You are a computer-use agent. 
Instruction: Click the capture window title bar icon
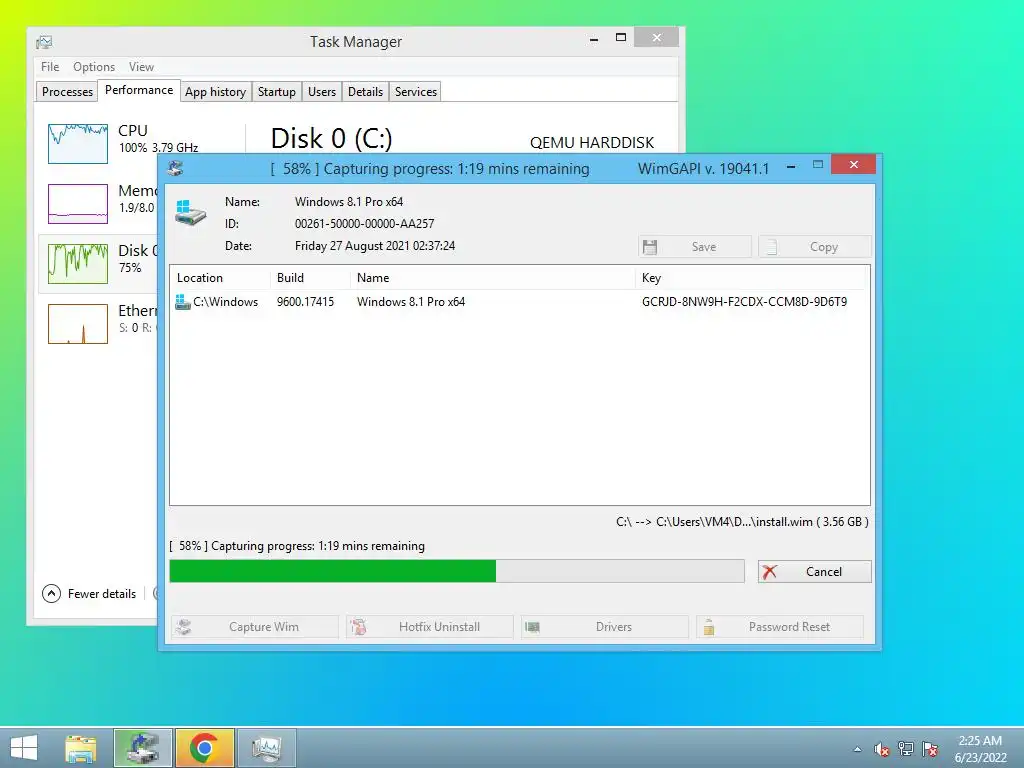point(175,168)
